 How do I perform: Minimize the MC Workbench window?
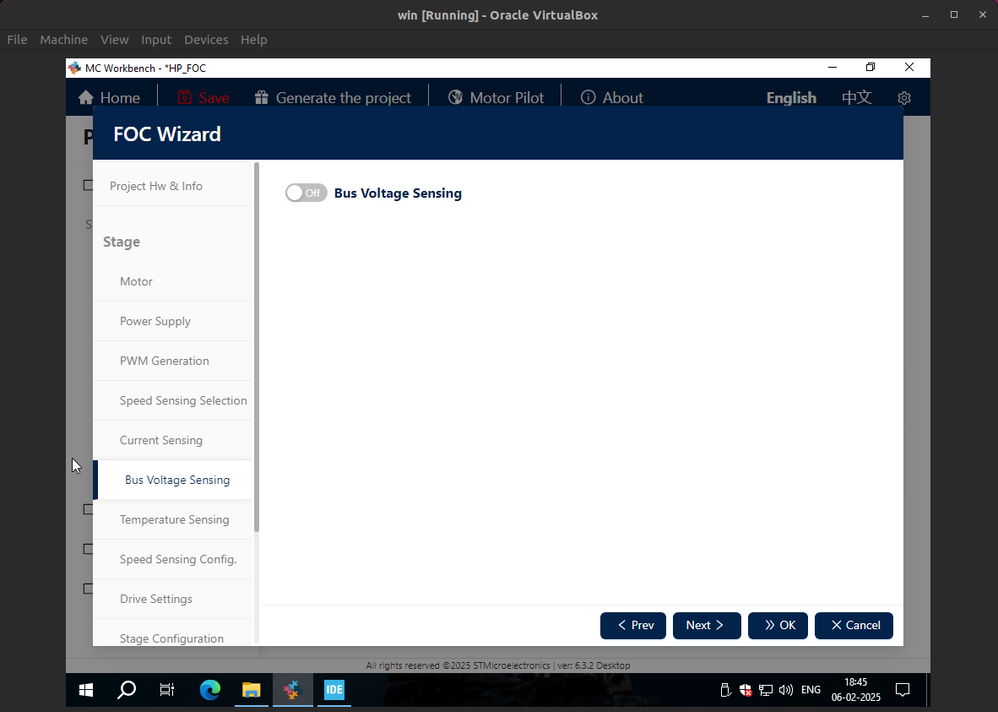[x=833, y=67]
